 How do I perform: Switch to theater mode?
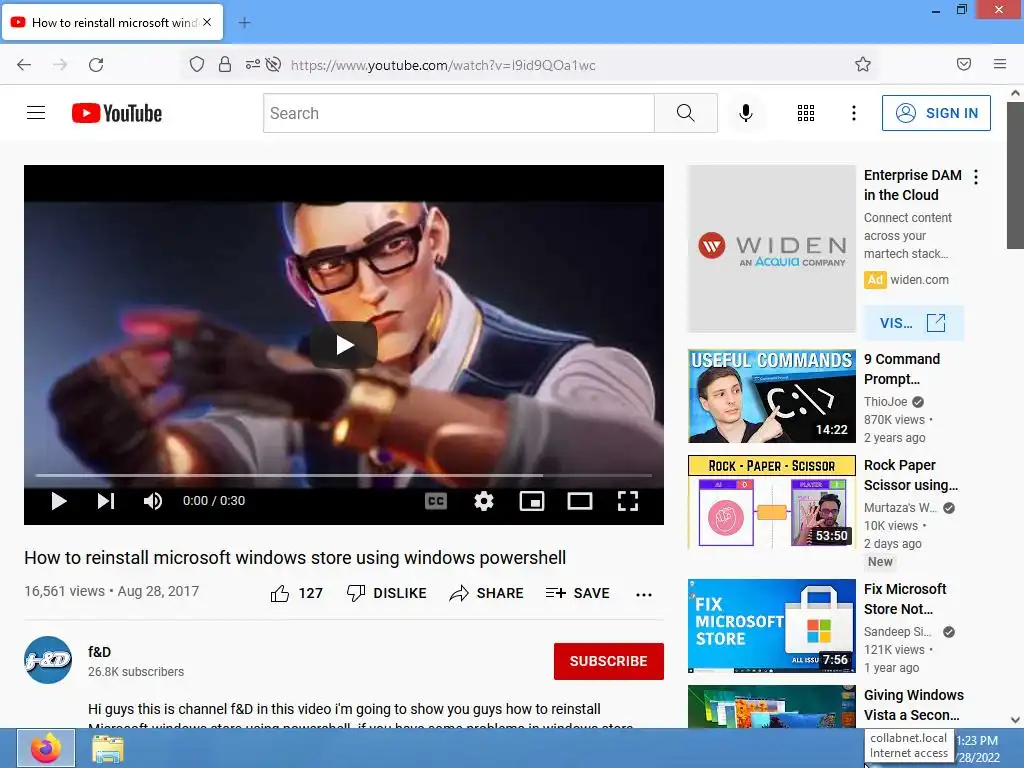click(580, 501)
